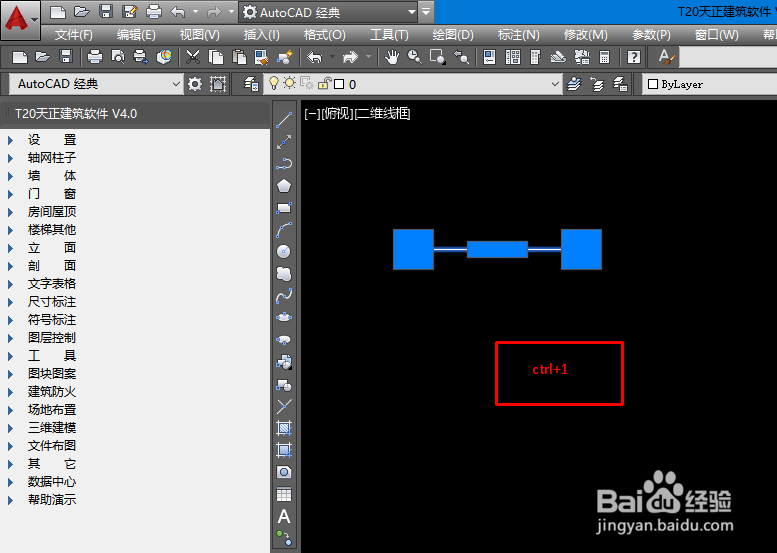Screen dimensions: 777x553
Task: Open the Help question mark icon
Action: (x=634, y=57)
